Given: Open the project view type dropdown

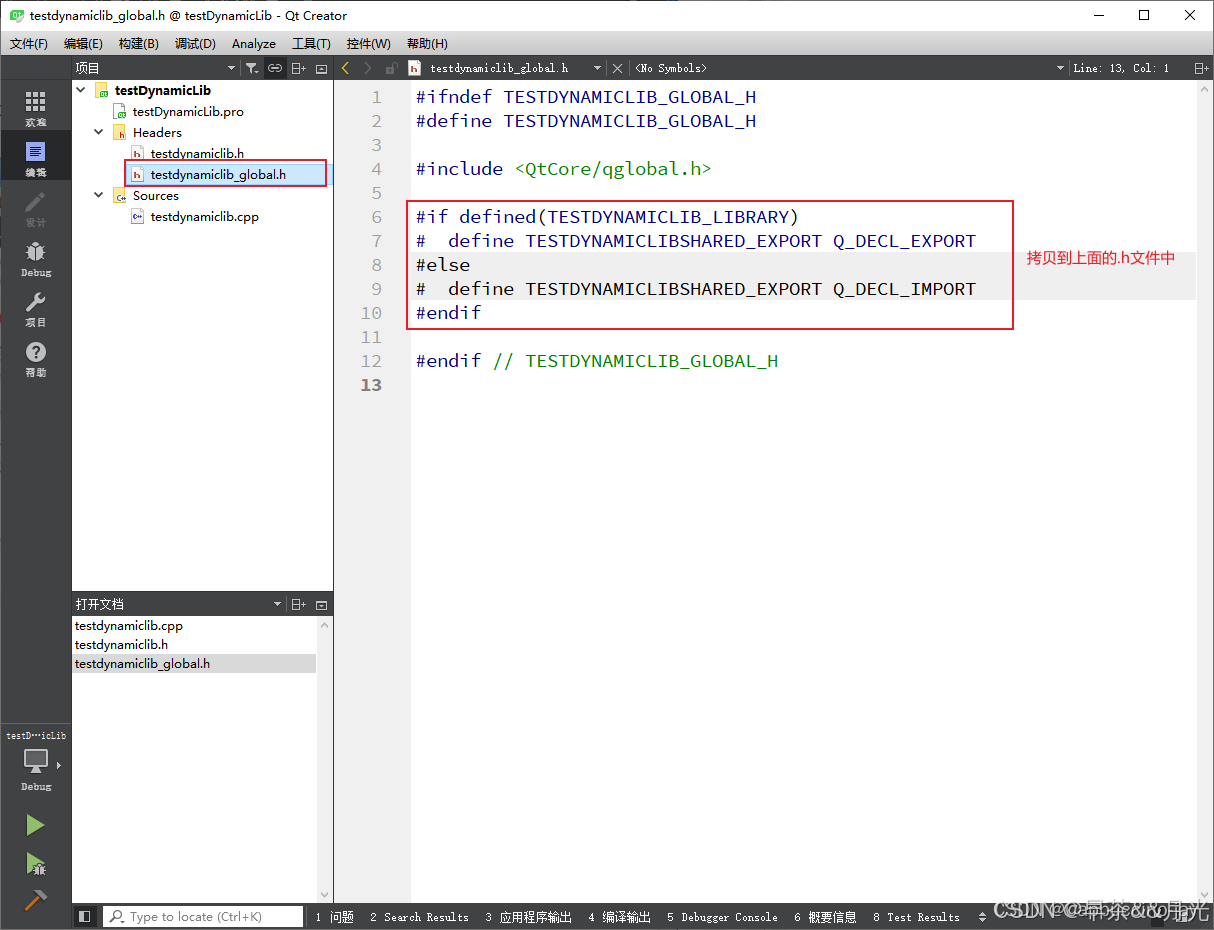Looking at the screenshot, I should (x=232, y=68).
